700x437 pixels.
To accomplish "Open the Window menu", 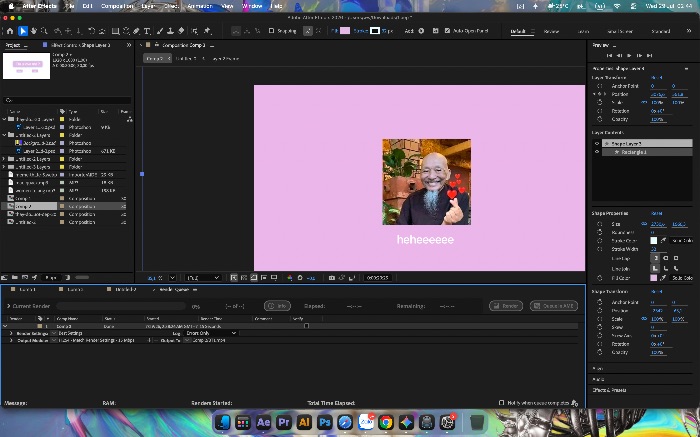I will click(x=252, y=6).
